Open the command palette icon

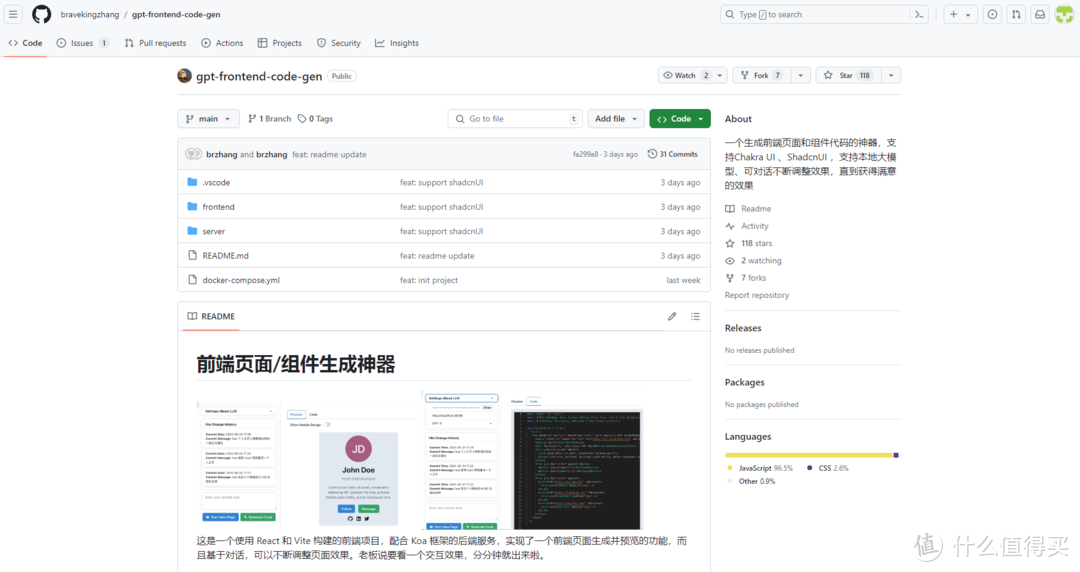919,14
